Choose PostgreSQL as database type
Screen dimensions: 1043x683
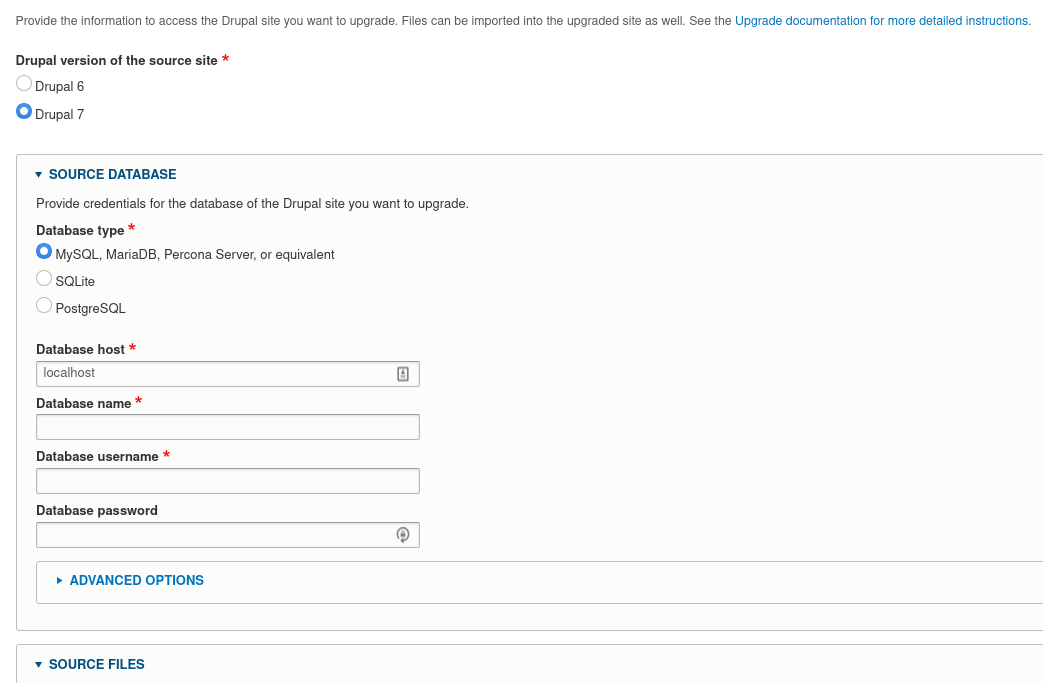pyautogui.click(x=44, y=305)
